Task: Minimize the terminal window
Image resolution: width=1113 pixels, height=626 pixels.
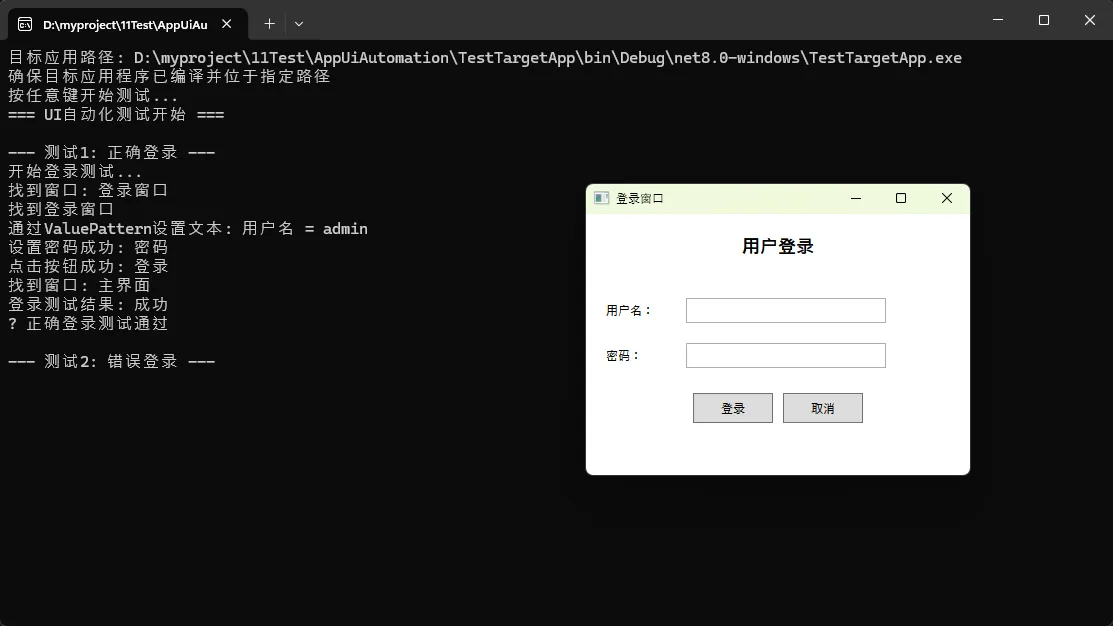Action: [998, 20]
